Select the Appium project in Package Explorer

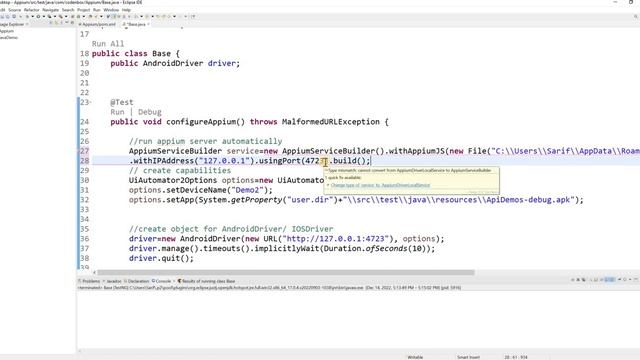(x=7, y=31)
